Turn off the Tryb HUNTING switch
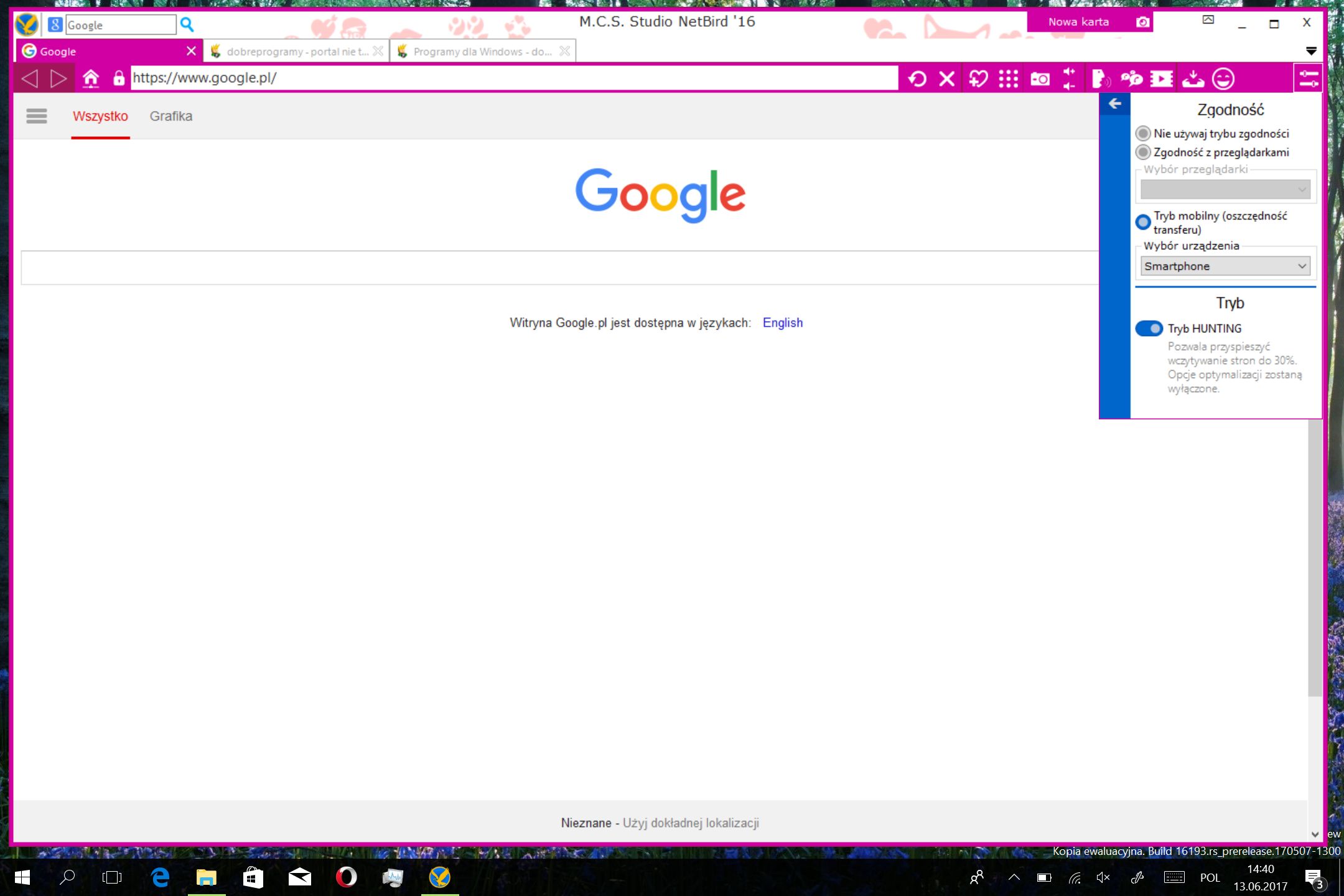The image size is (1344, 896). [x=1149, y=328]
